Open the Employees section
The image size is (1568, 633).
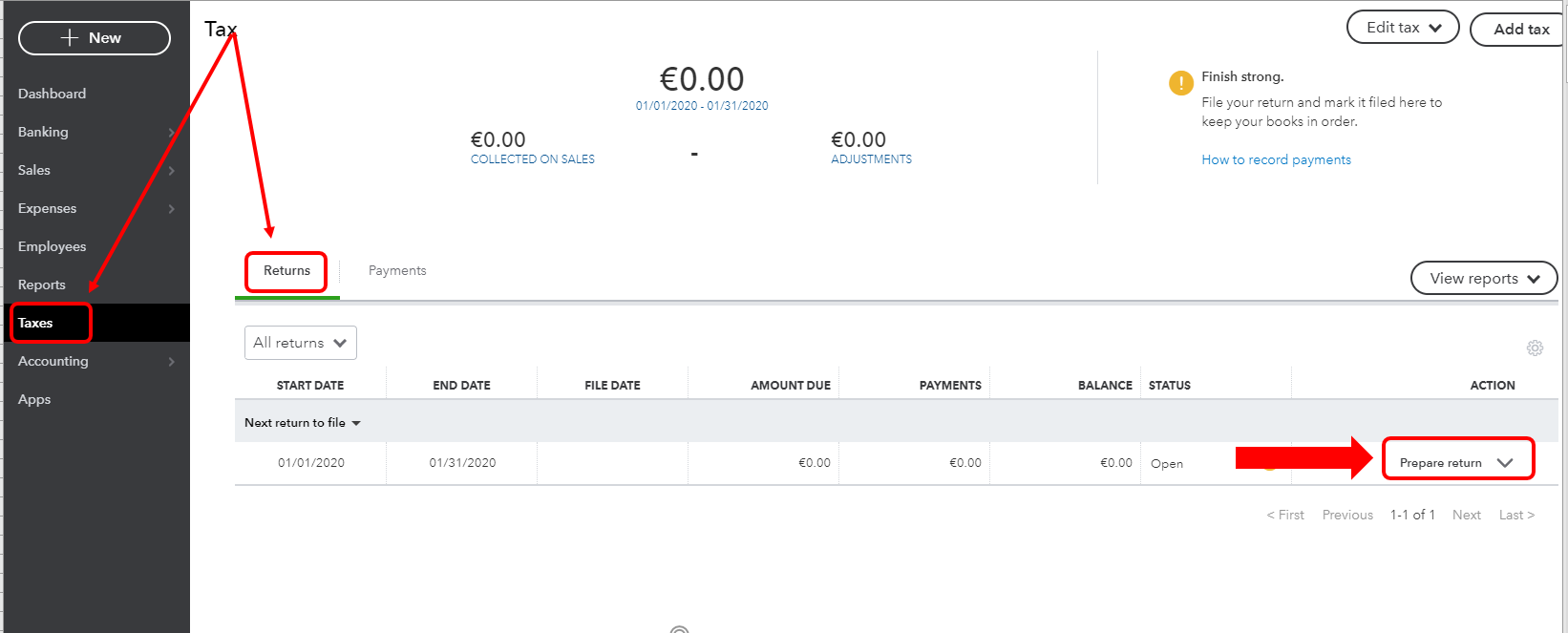tap(52, 246)
